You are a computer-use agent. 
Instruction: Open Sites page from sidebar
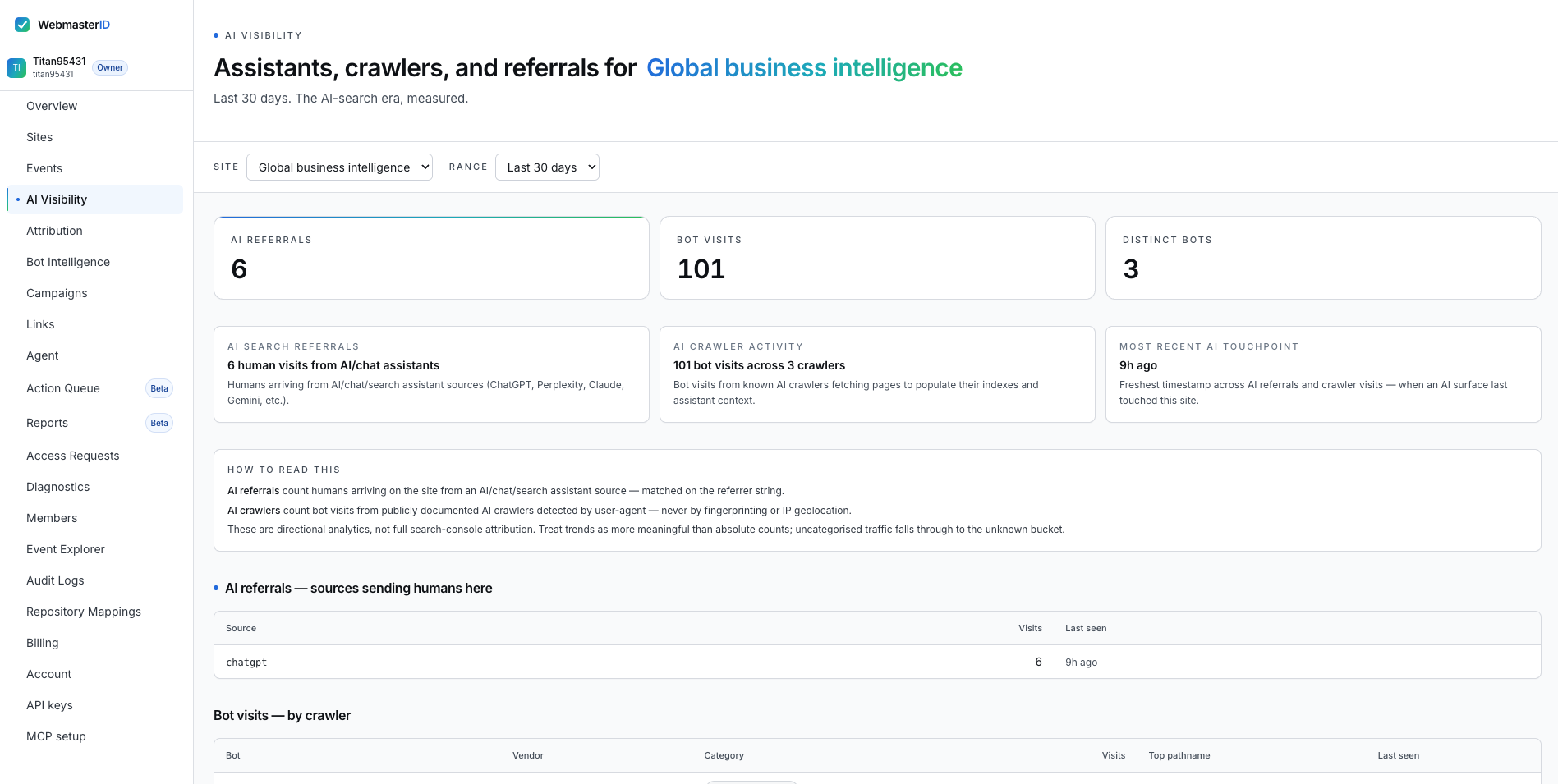click(39, 137)
